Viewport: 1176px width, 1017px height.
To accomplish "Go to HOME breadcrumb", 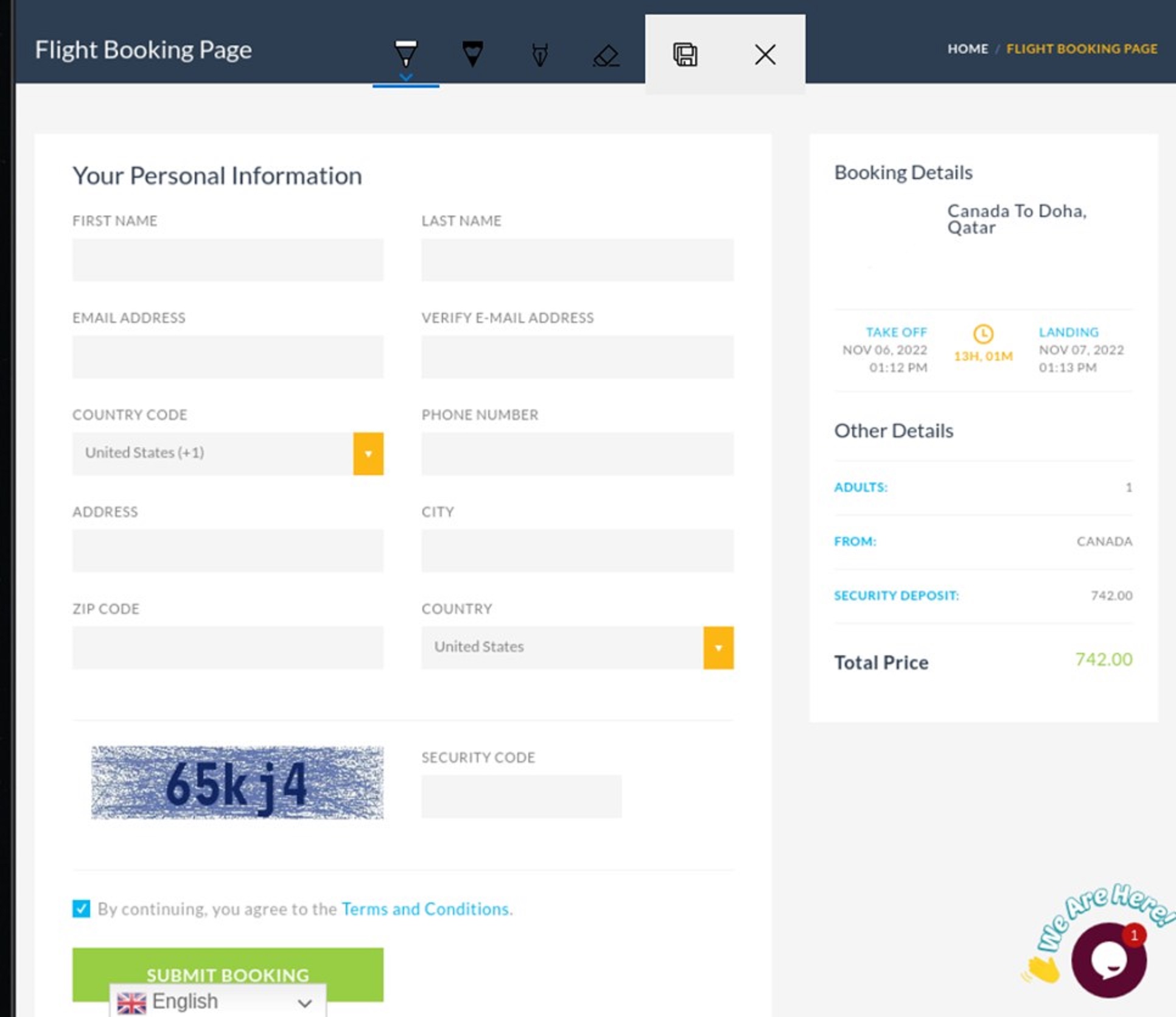I will 967,49.
